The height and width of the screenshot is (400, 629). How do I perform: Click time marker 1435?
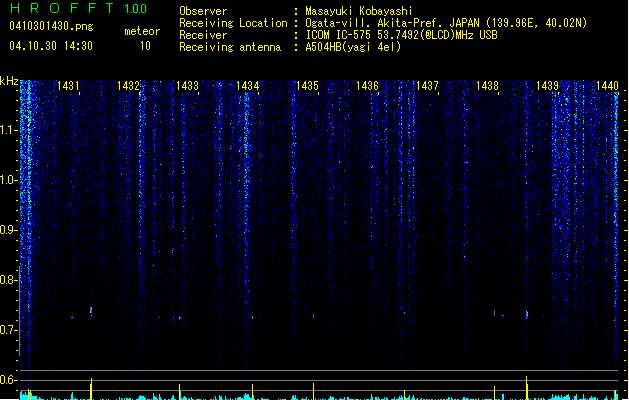pos(307,85)
